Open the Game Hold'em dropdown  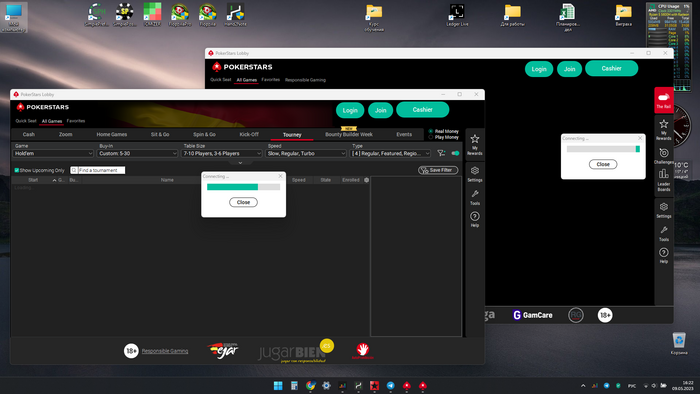[x=53, y=153]
